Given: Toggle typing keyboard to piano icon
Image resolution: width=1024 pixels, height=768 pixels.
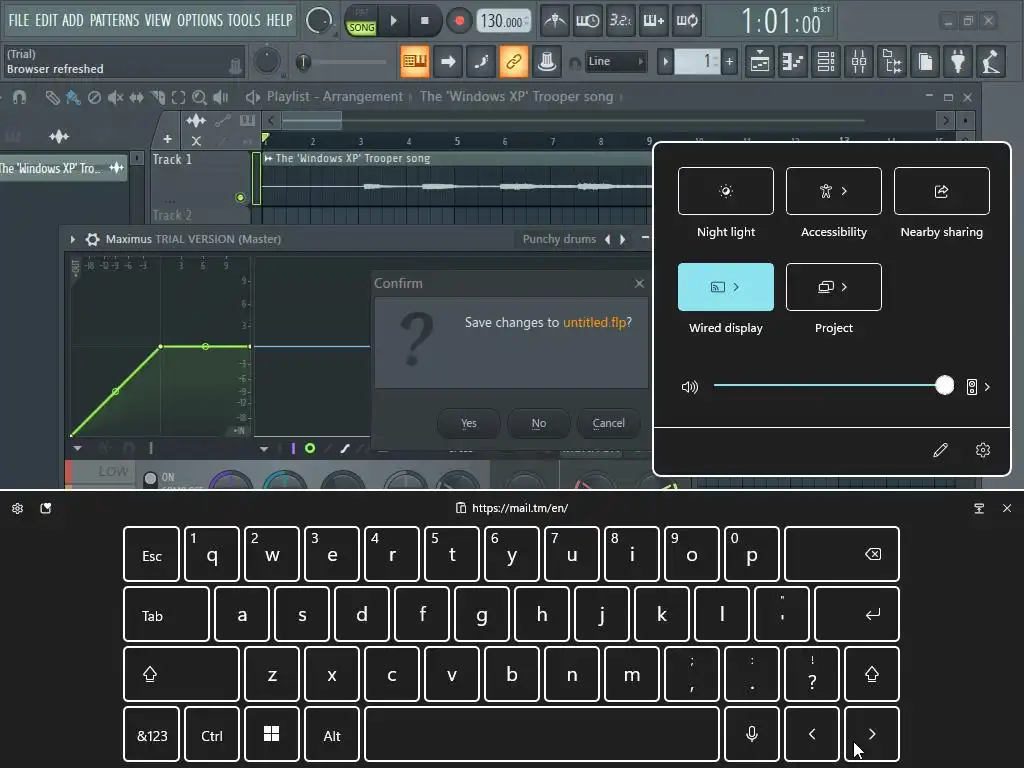Looking at the screenshot, I should (415, 61).
